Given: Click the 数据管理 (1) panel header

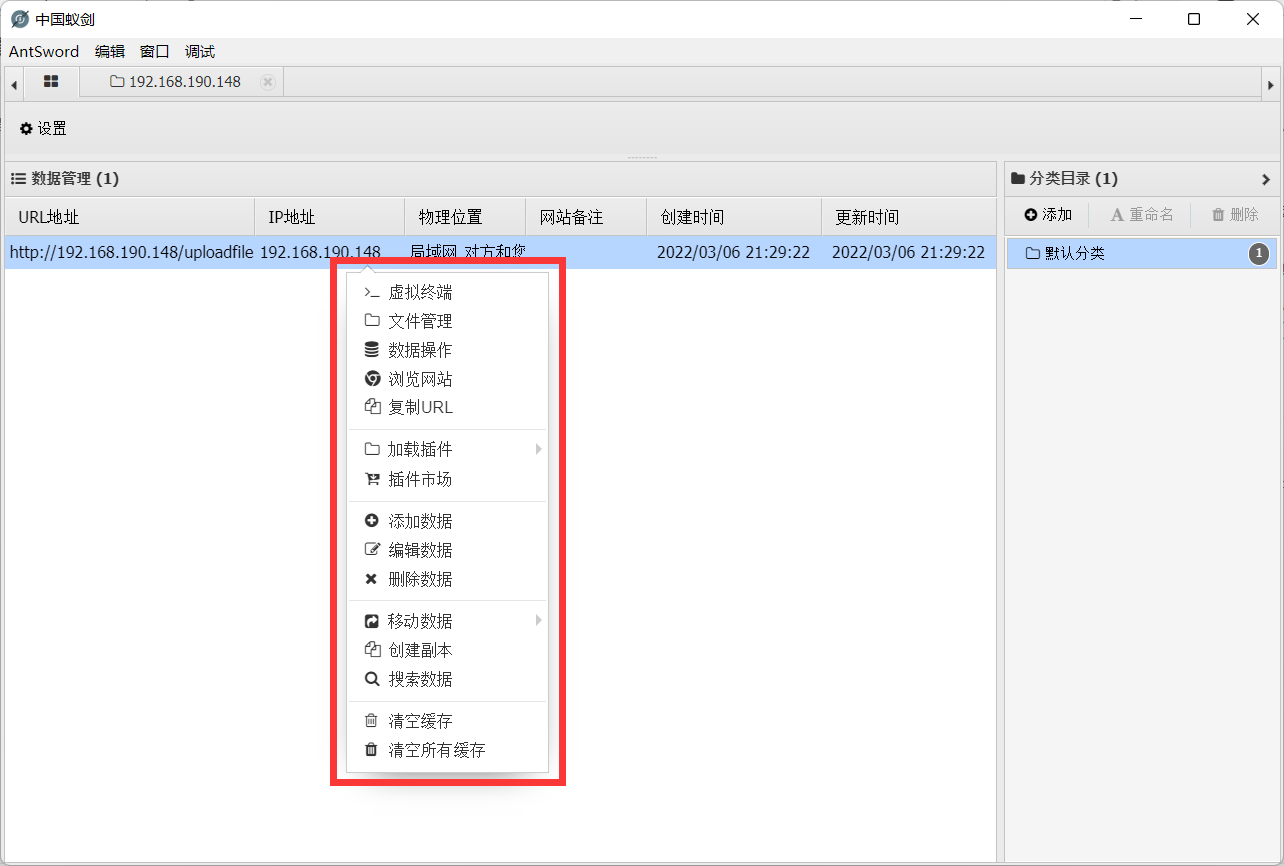Looking at the screenshot, I should point(500,179).
